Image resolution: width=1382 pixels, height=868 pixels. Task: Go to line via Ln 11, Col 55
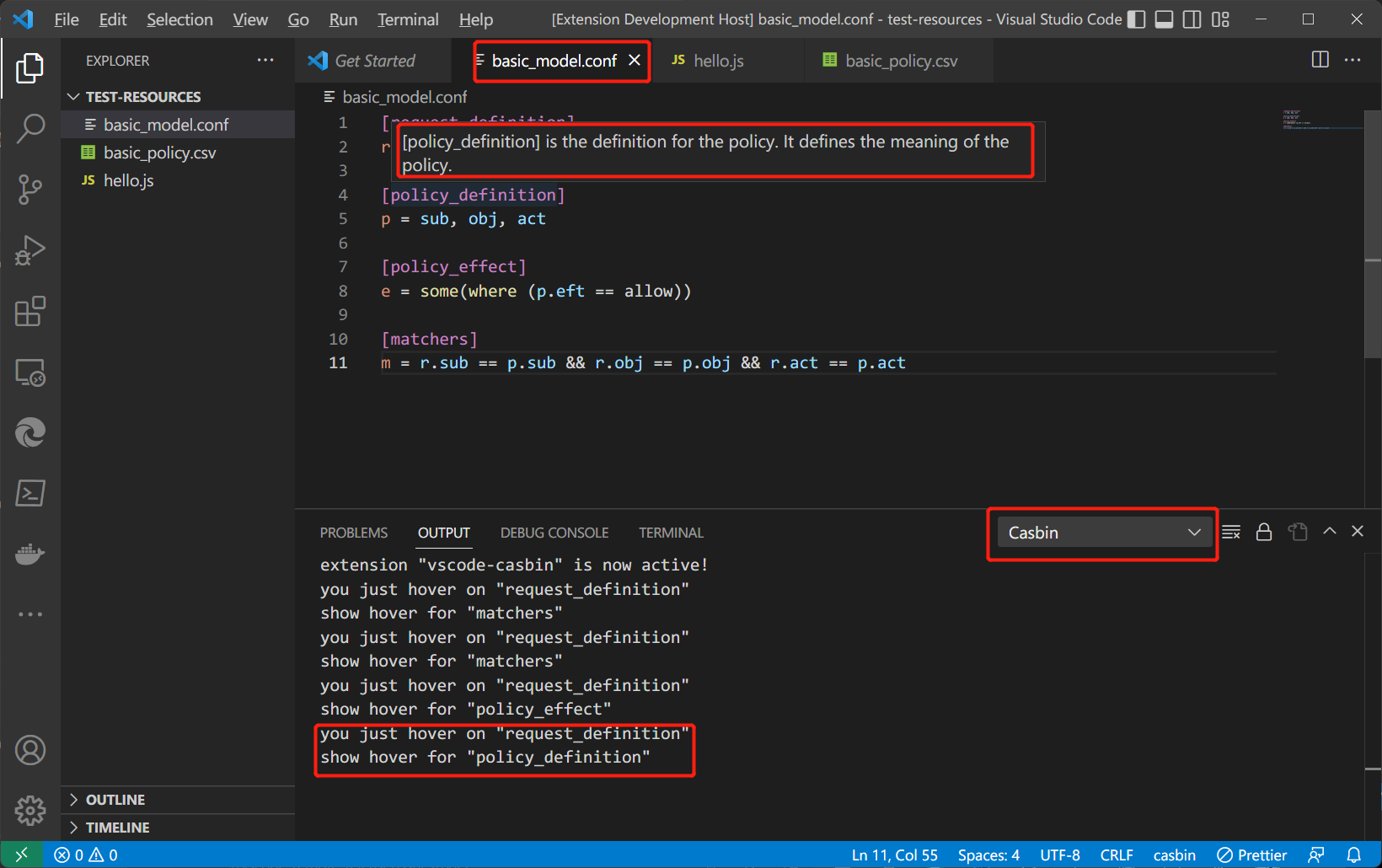click(894, 855)
